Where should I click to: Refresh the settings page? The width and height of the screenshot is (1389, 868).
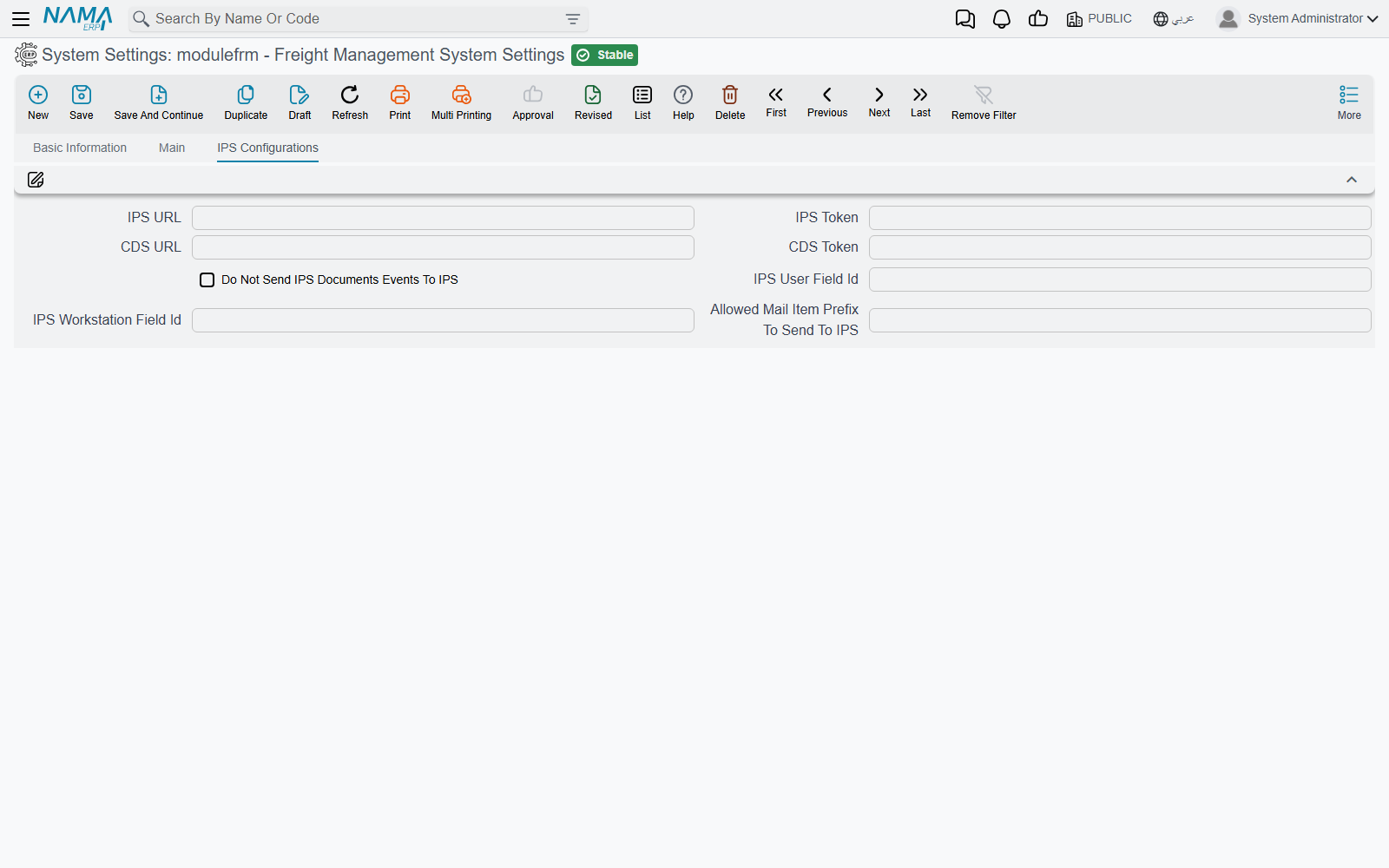click(x=350, y=102)
